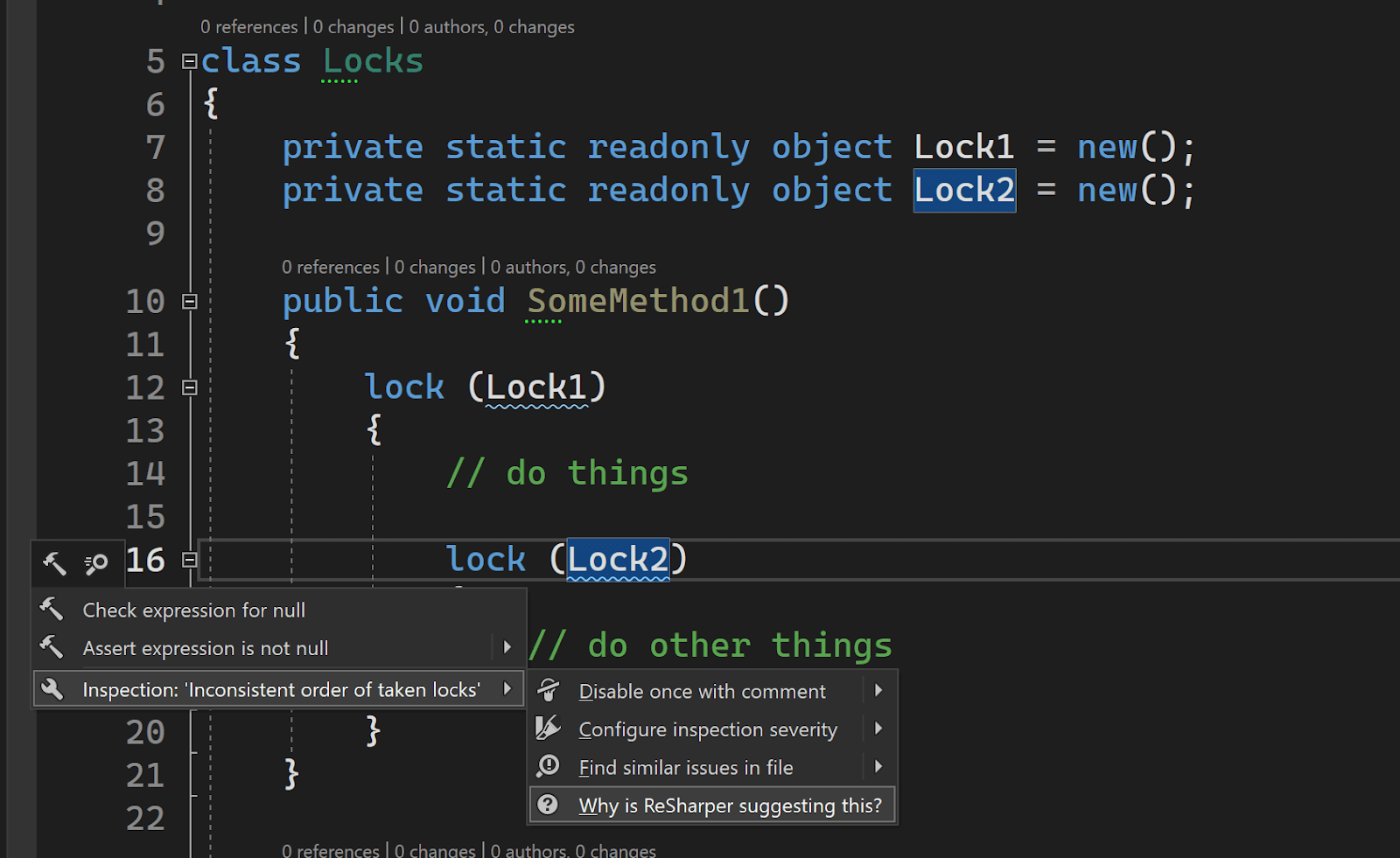
Task: Click the question-mark icon for ReSharper suggestion help
Action: [548, 805]
